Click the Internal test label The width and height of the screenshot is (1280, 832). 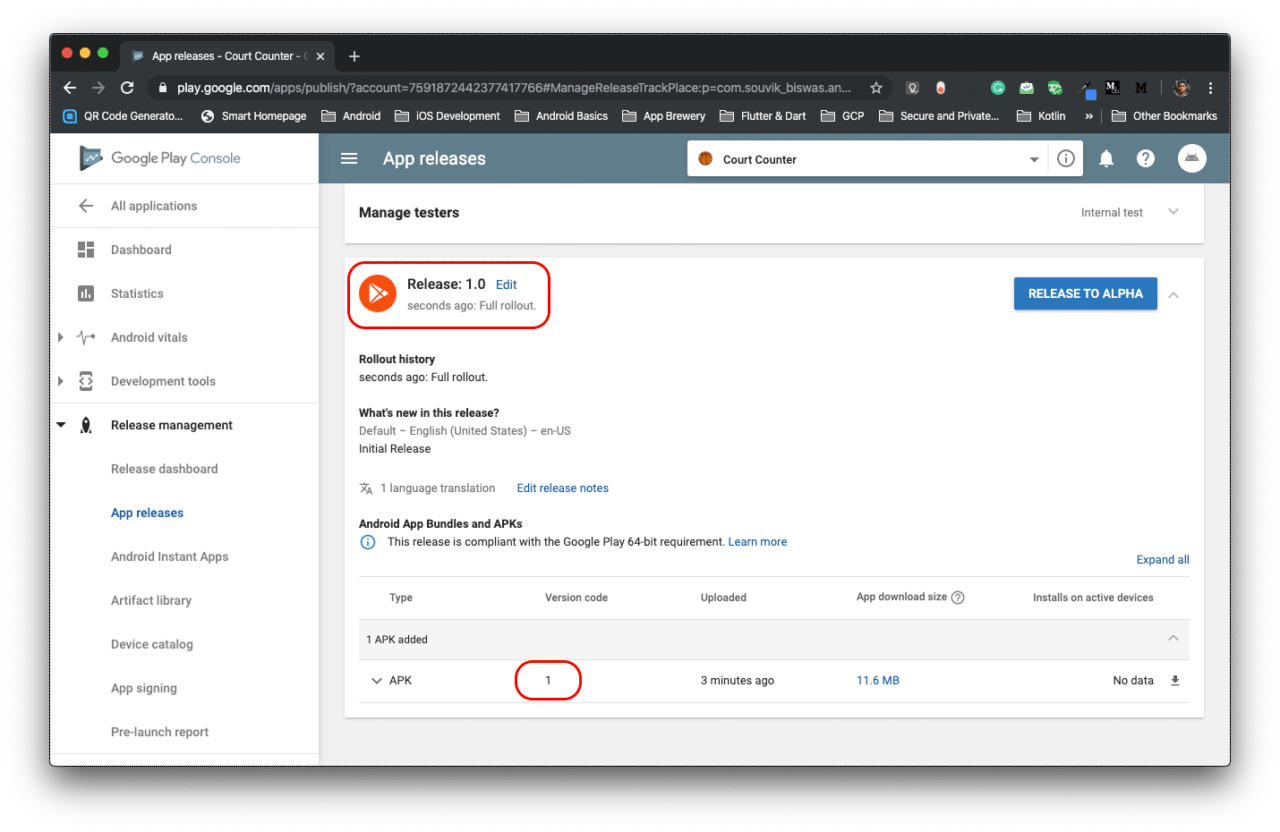tap(1112, 213)
